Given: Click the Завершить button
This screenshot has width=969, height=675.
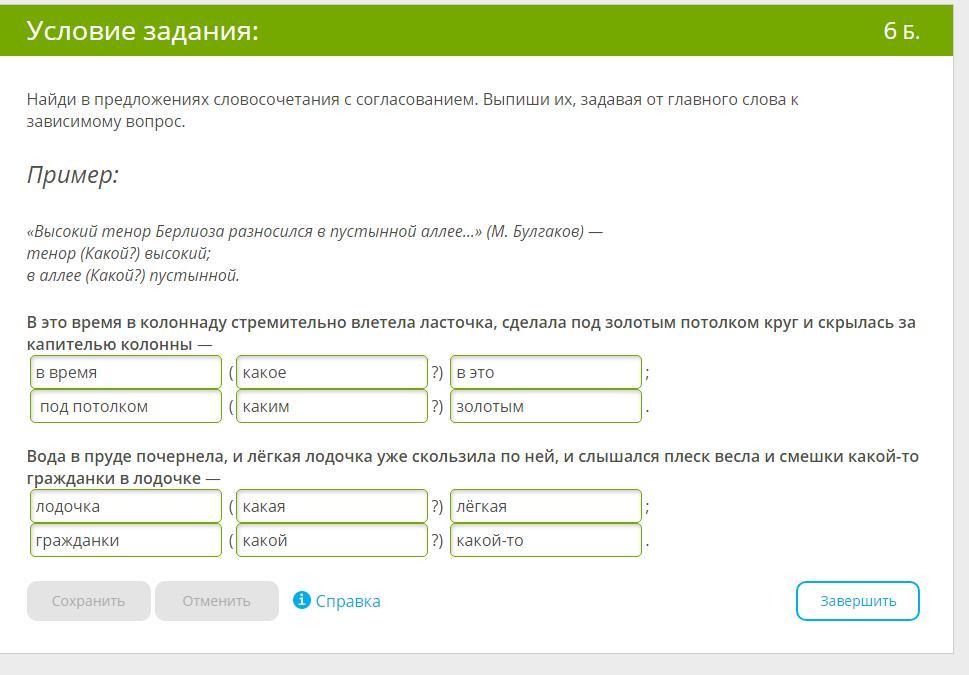Looking at the screenshot, I should coord(857,601).
